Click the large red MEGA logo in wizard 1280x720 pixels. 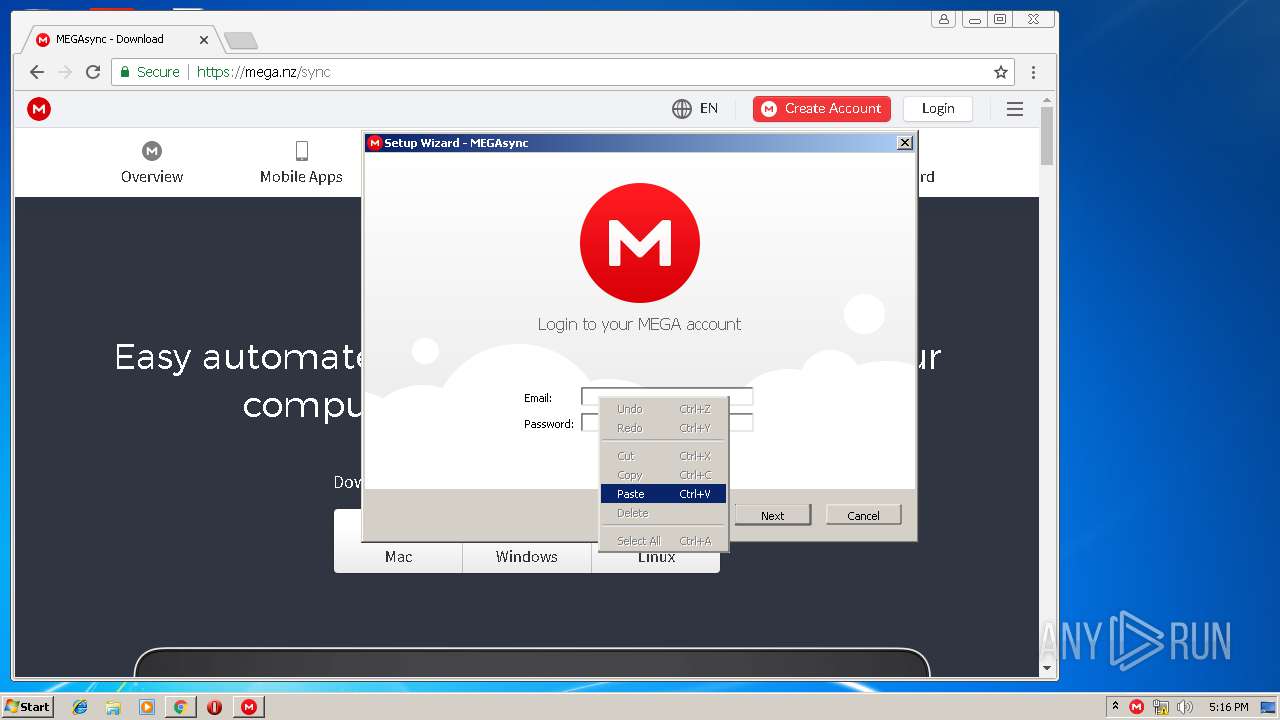coord(640,243)
